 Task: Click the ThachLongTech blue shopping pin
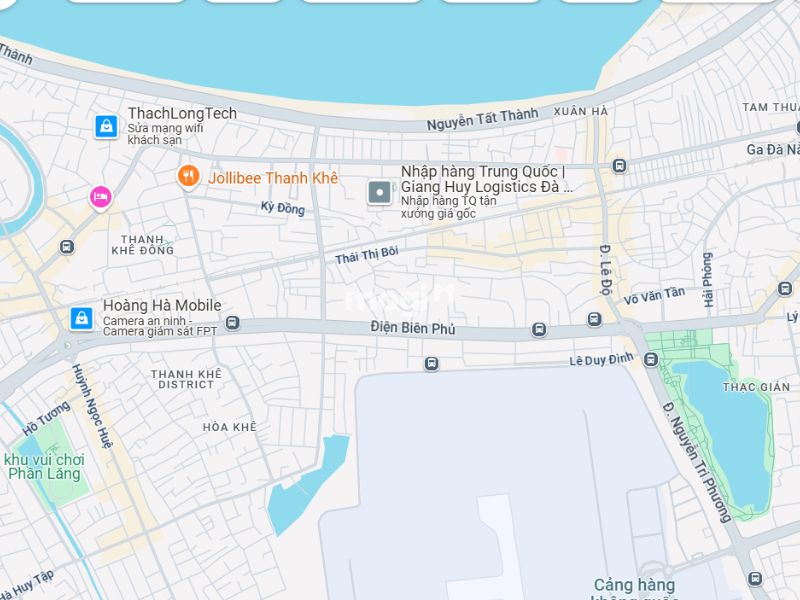106,127
